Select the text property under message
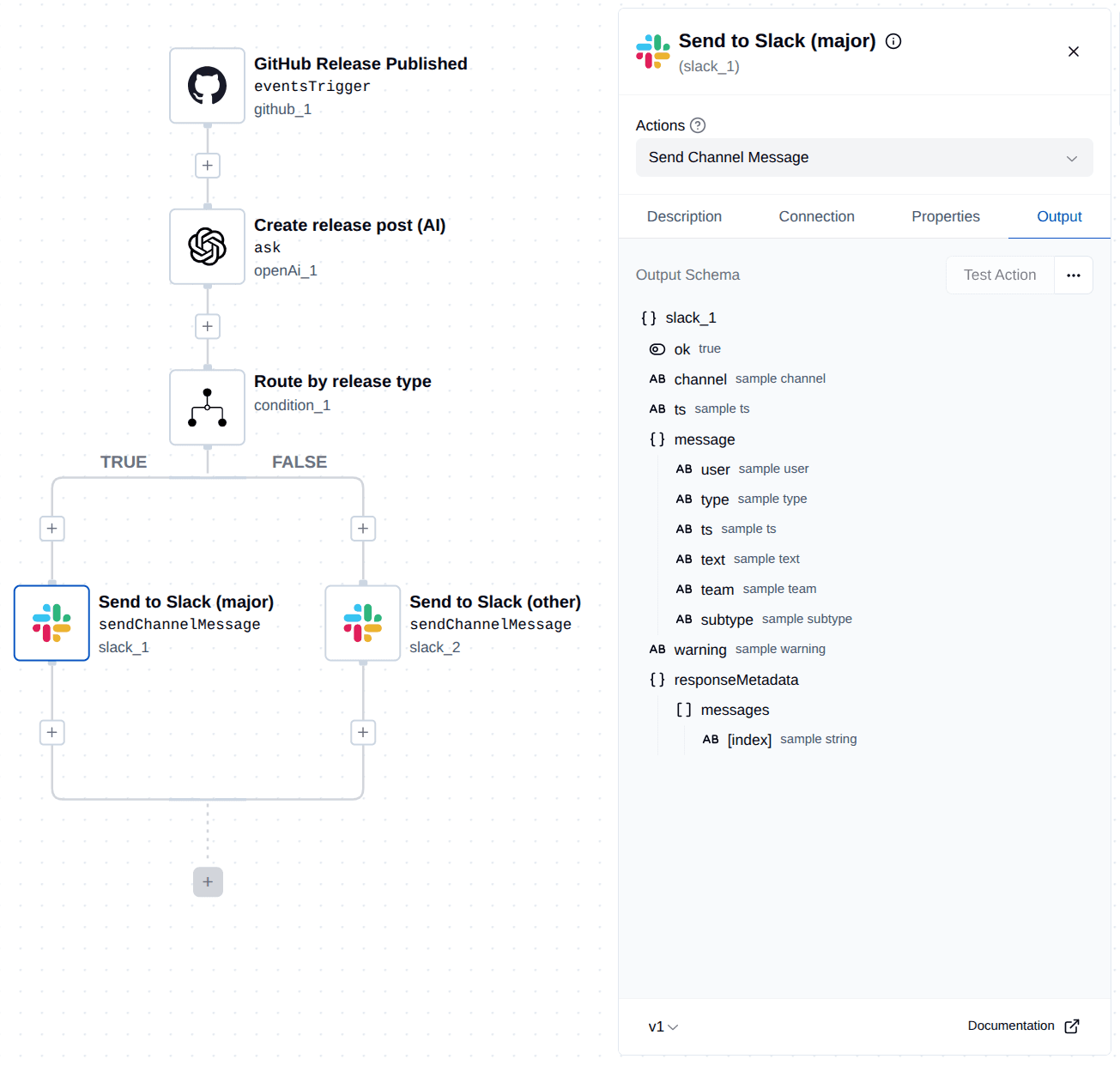This screenshot has height=1065, width=1120. point(713,560)
